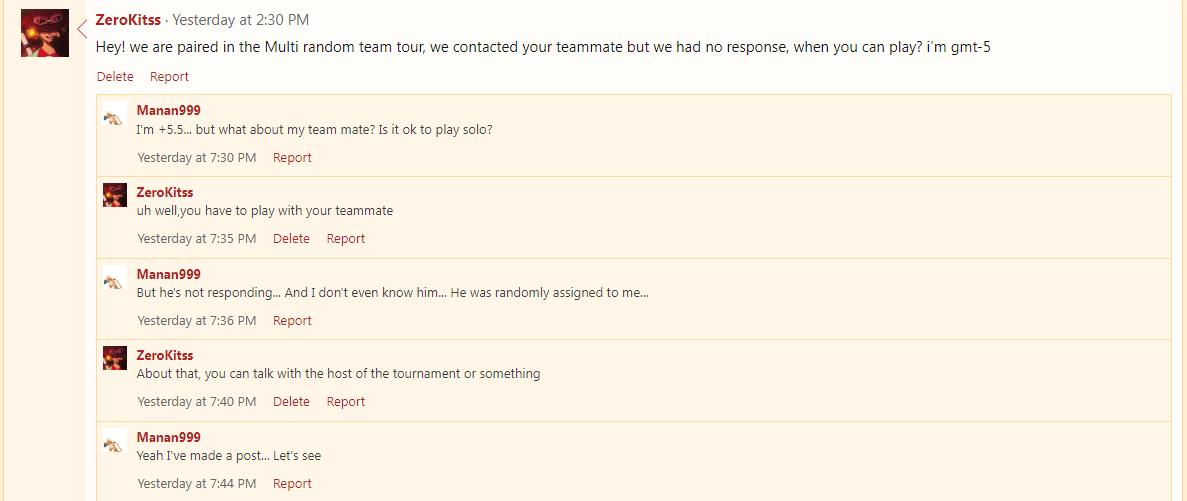Report the "he's not responding" comment
This screenshot has height=501, width=1187.
coord(292,320)
